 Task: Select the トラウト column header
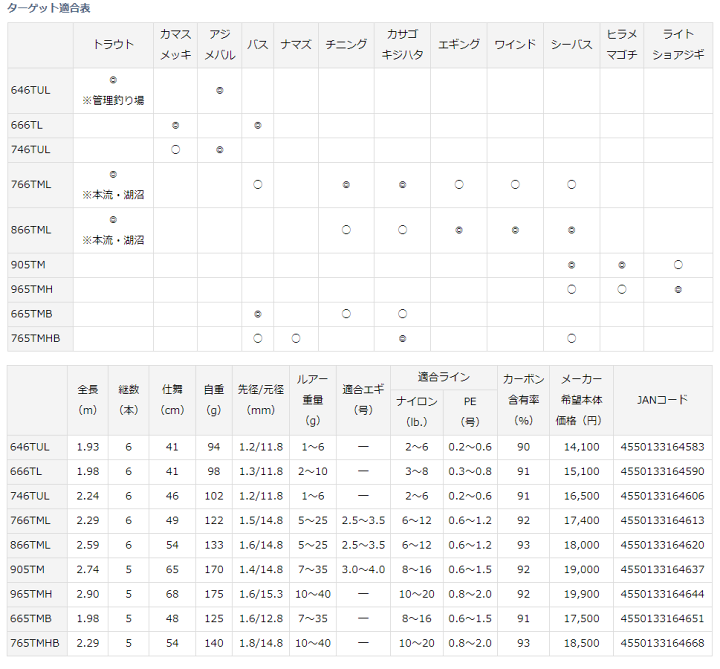pos(113,45)
